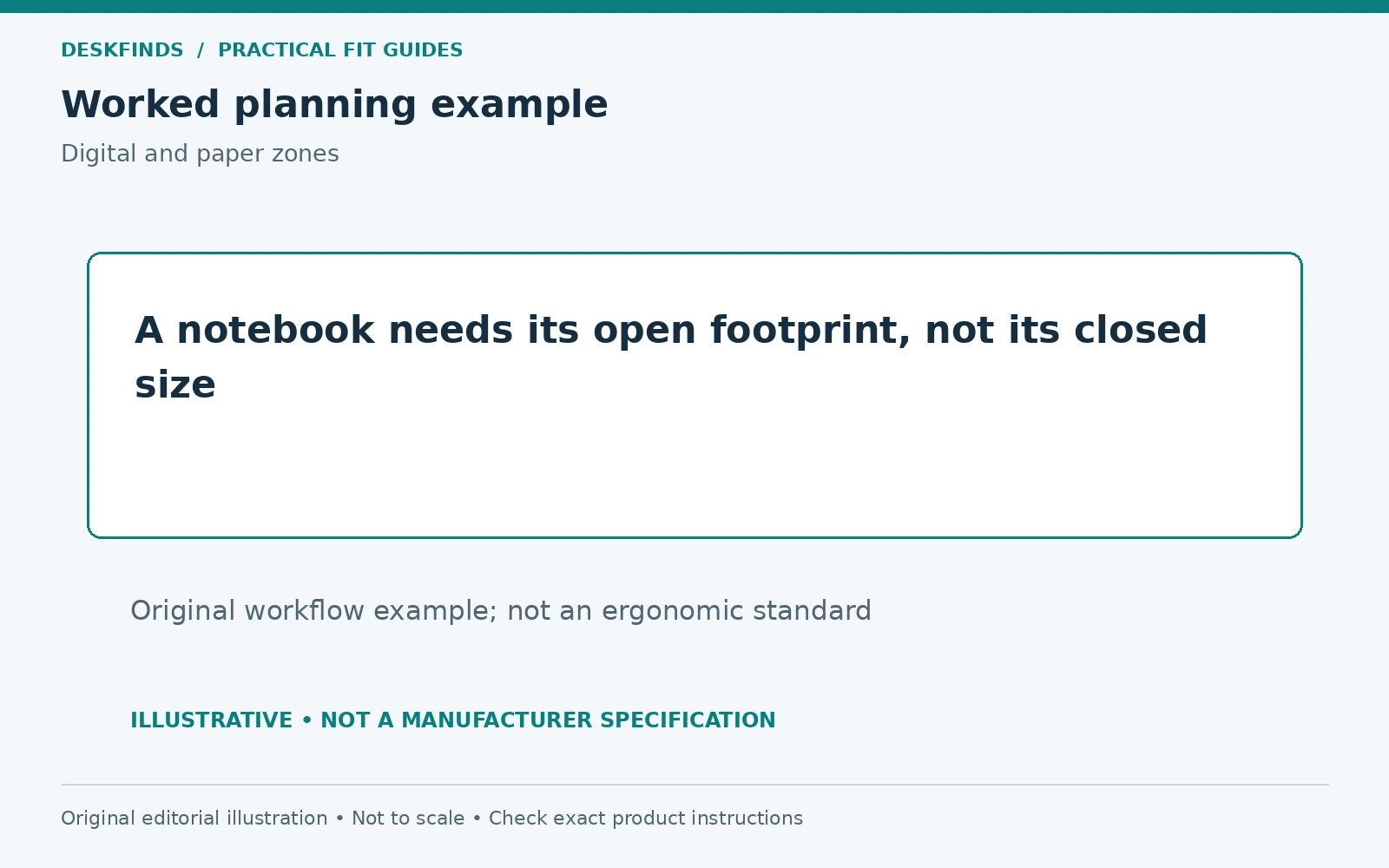Open the DESKFINDS breadcrumb link
The width and height of the screenshot is (1389, 868).
click(122, 50)
